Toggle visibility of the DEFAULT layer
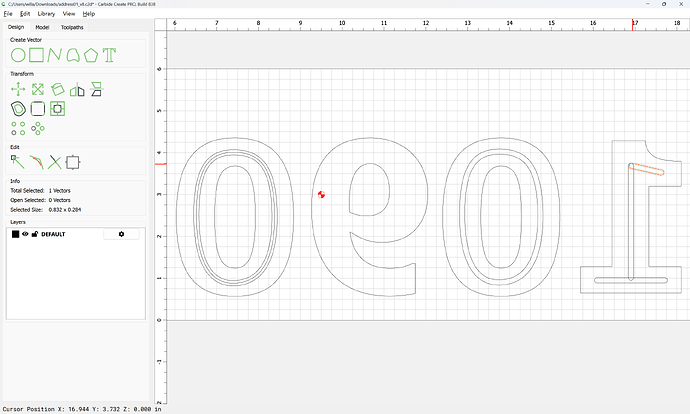Viewport: 690px width, 414px height. pyautogui.click(x=26, y=234)
